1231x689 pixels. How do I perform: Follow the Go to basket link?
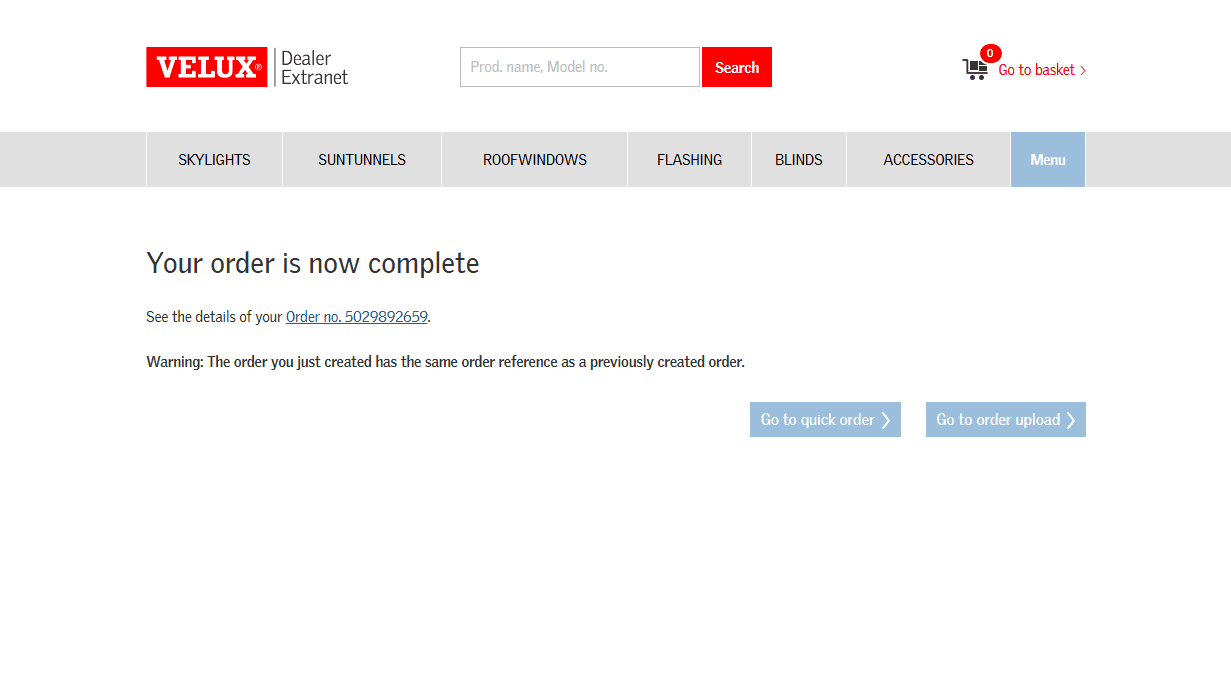1042,70
